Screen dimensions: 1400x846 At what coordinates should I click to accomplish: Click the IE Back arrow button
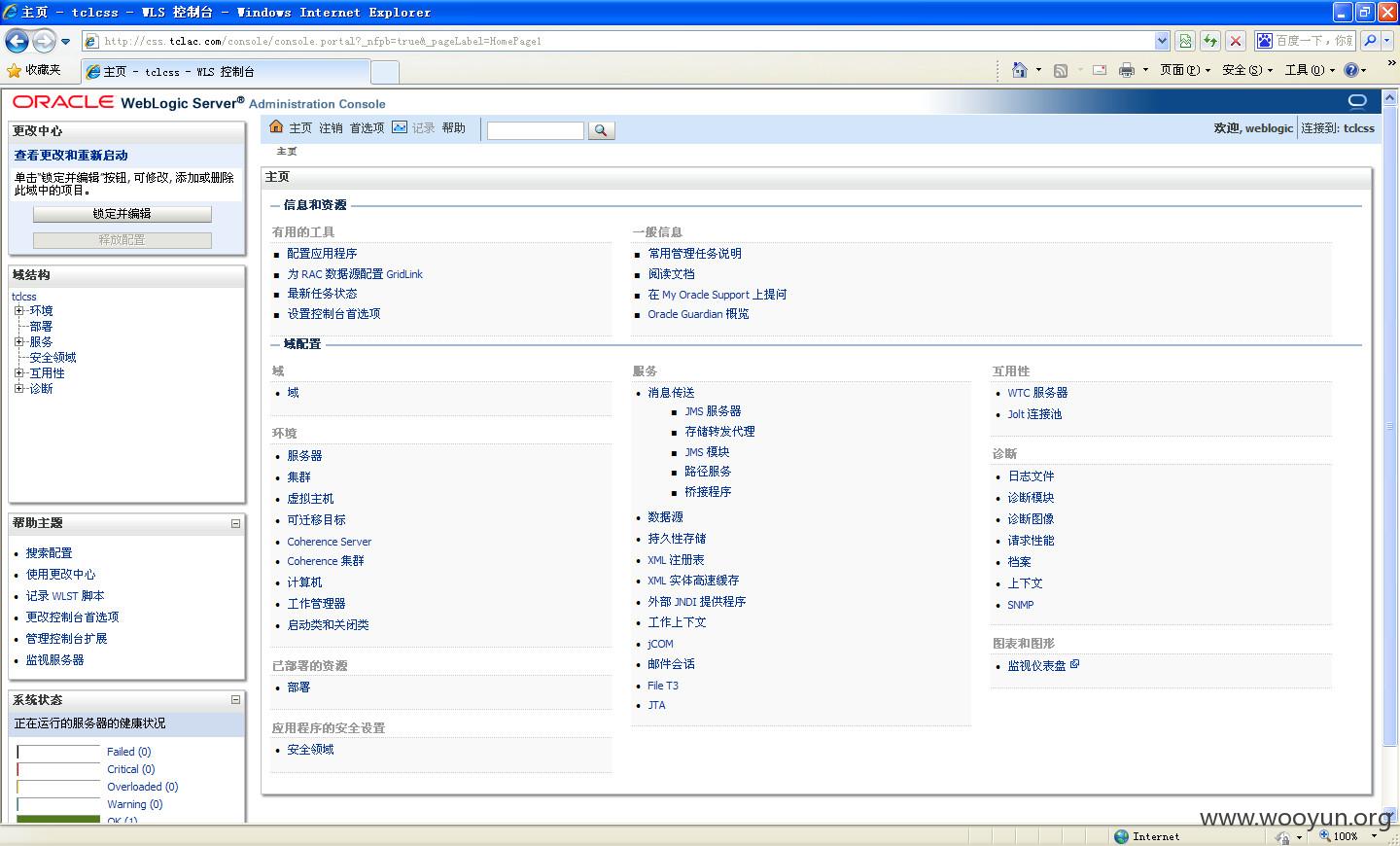coord(17,41)
